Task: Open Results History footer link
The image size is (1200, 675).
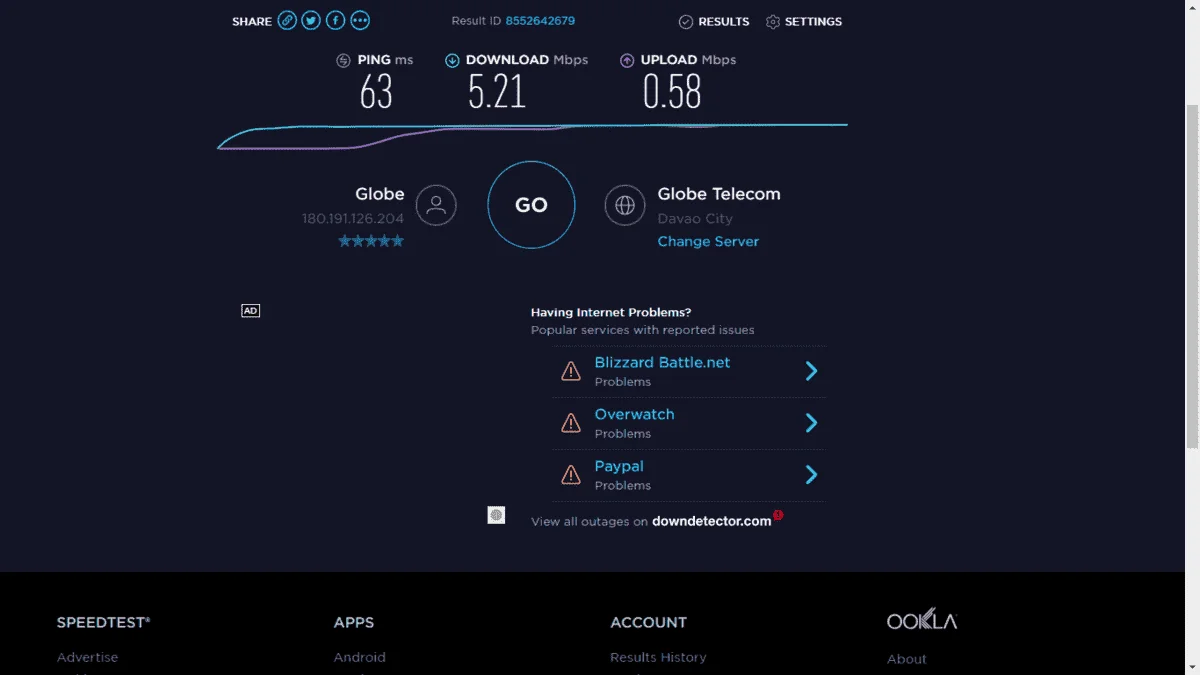Action: click(x=658, y=657)
